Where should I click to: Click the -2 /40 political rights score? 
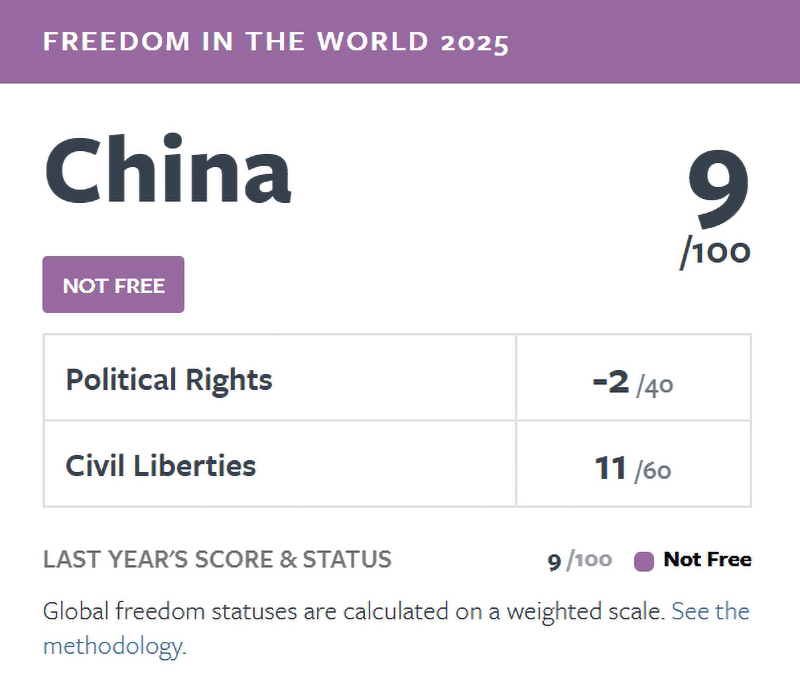[633, 383]
